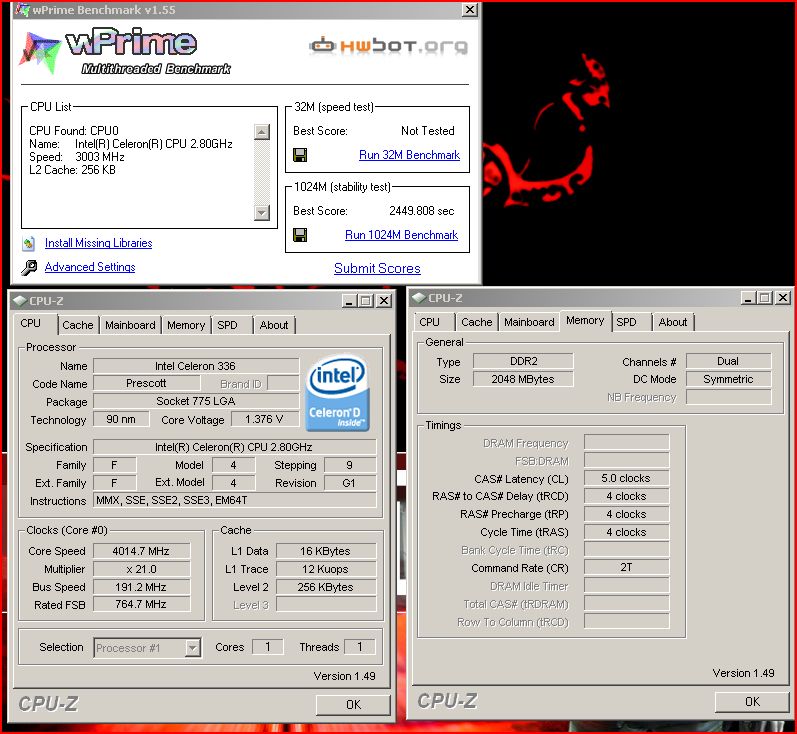797x734 pixels.
Task: Click the Bus Speed 191.2 MHz field
Action: point(141,587)
